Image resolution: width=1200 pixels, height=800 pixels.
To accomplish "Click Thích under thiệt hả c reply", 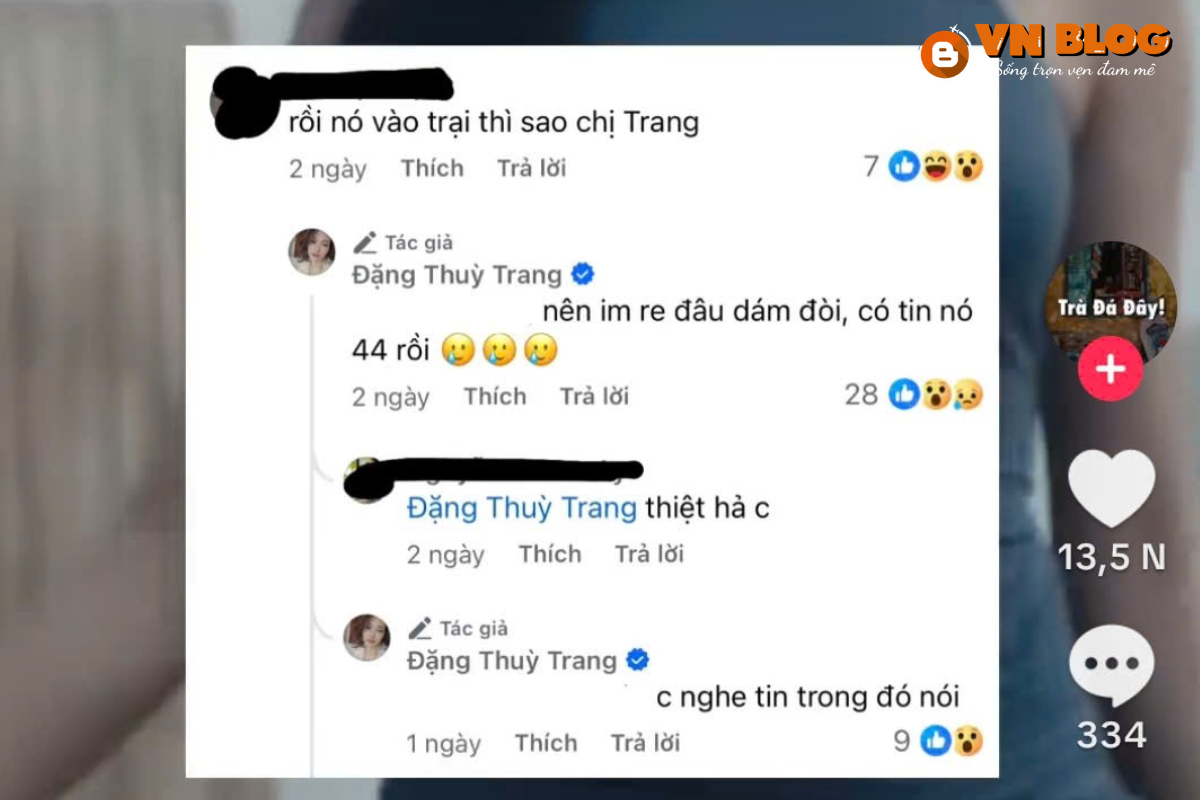I will pos(550,554).
